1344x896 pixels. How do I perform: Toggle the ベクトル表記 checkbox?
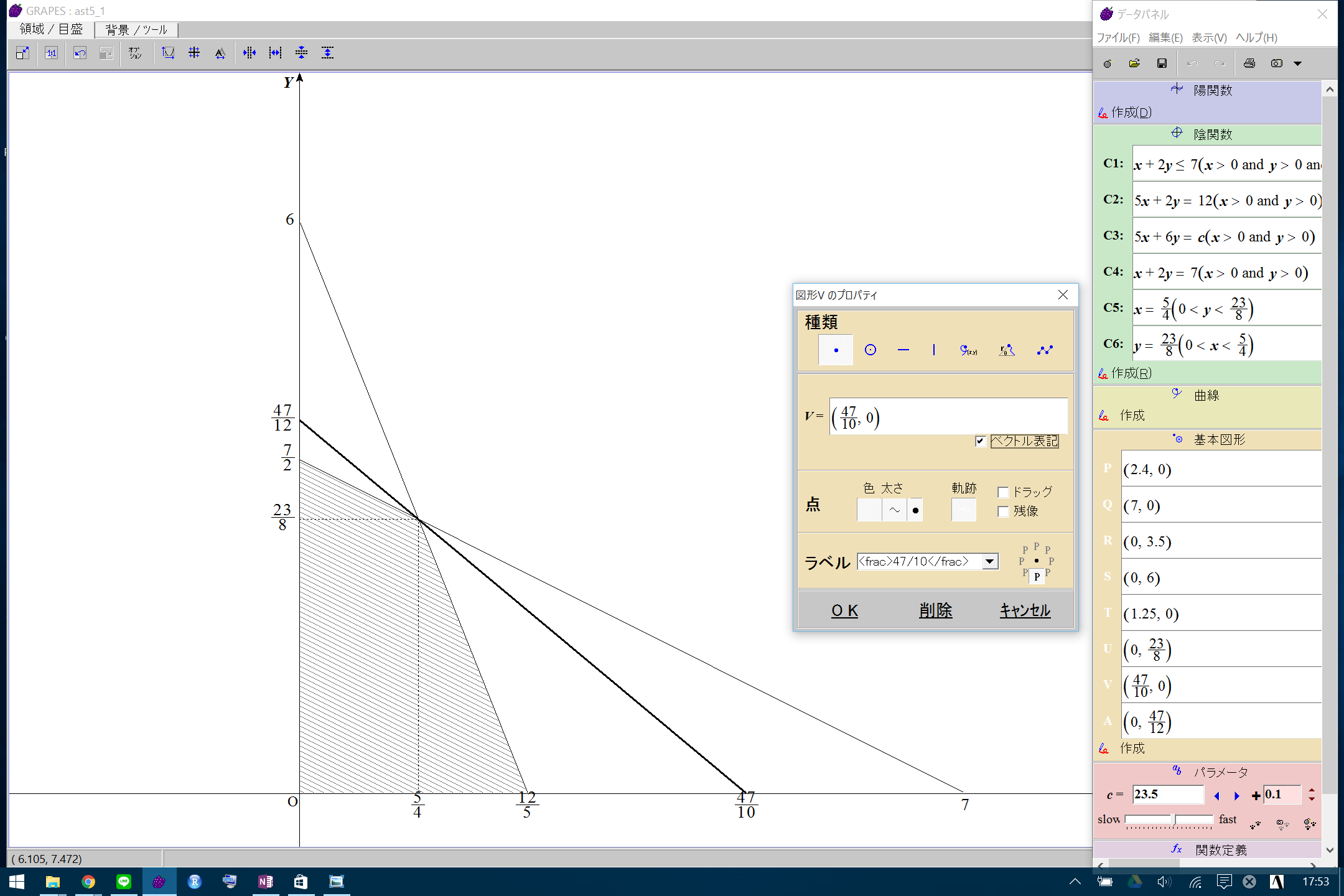981,441
